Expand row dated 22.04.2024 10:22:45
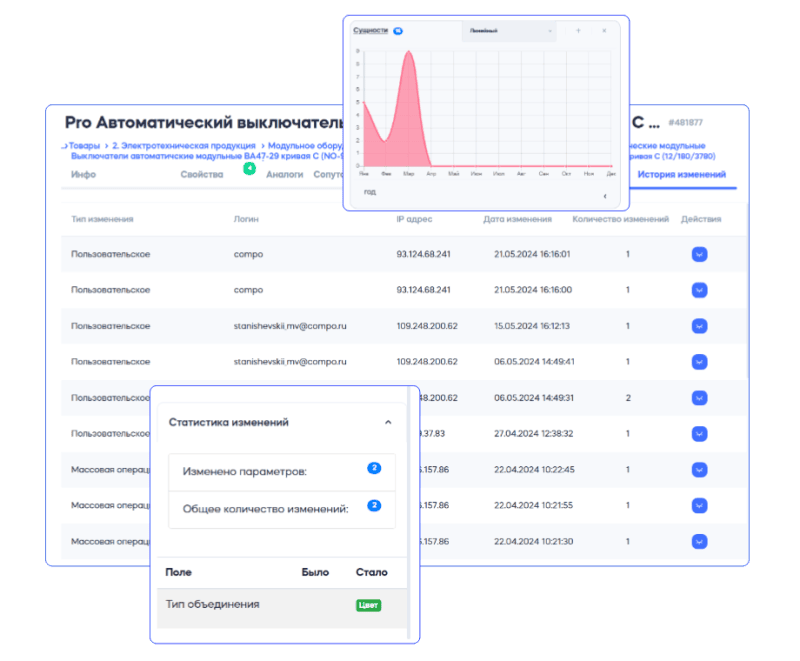The width and height of the screenshot is (800, 661). click(699, 469)
